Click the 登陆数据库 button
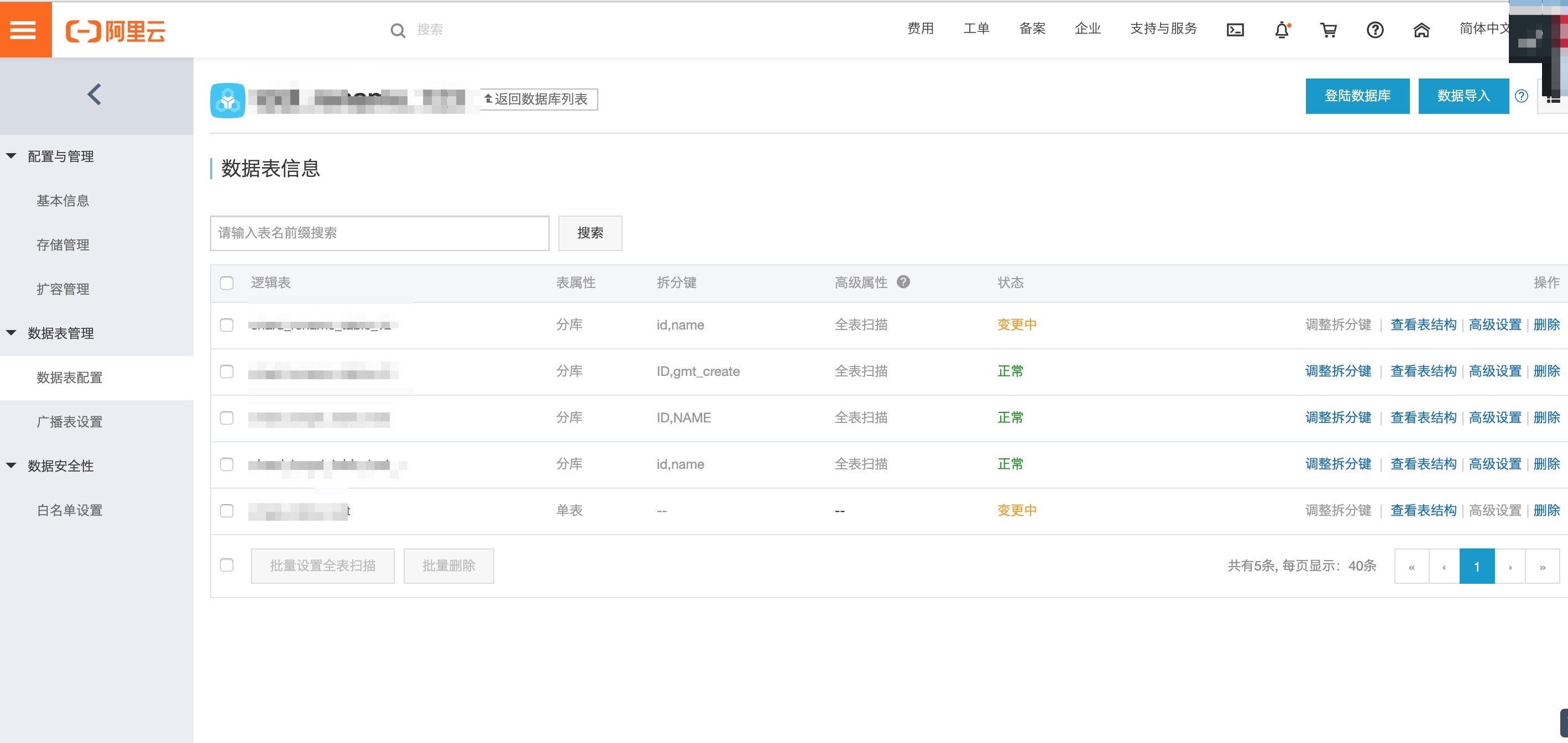 pyautogui.click(x=1357, y=96)
